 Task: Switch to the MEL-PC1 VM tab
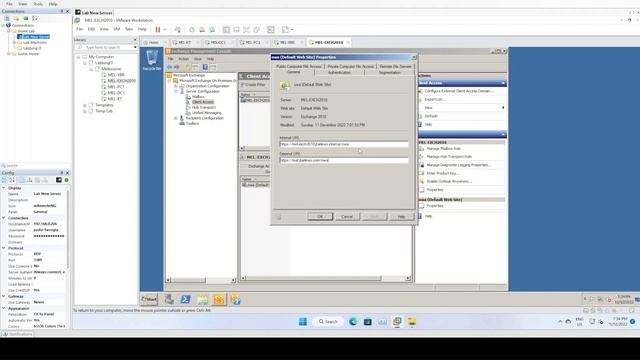[x=253, y=42]
